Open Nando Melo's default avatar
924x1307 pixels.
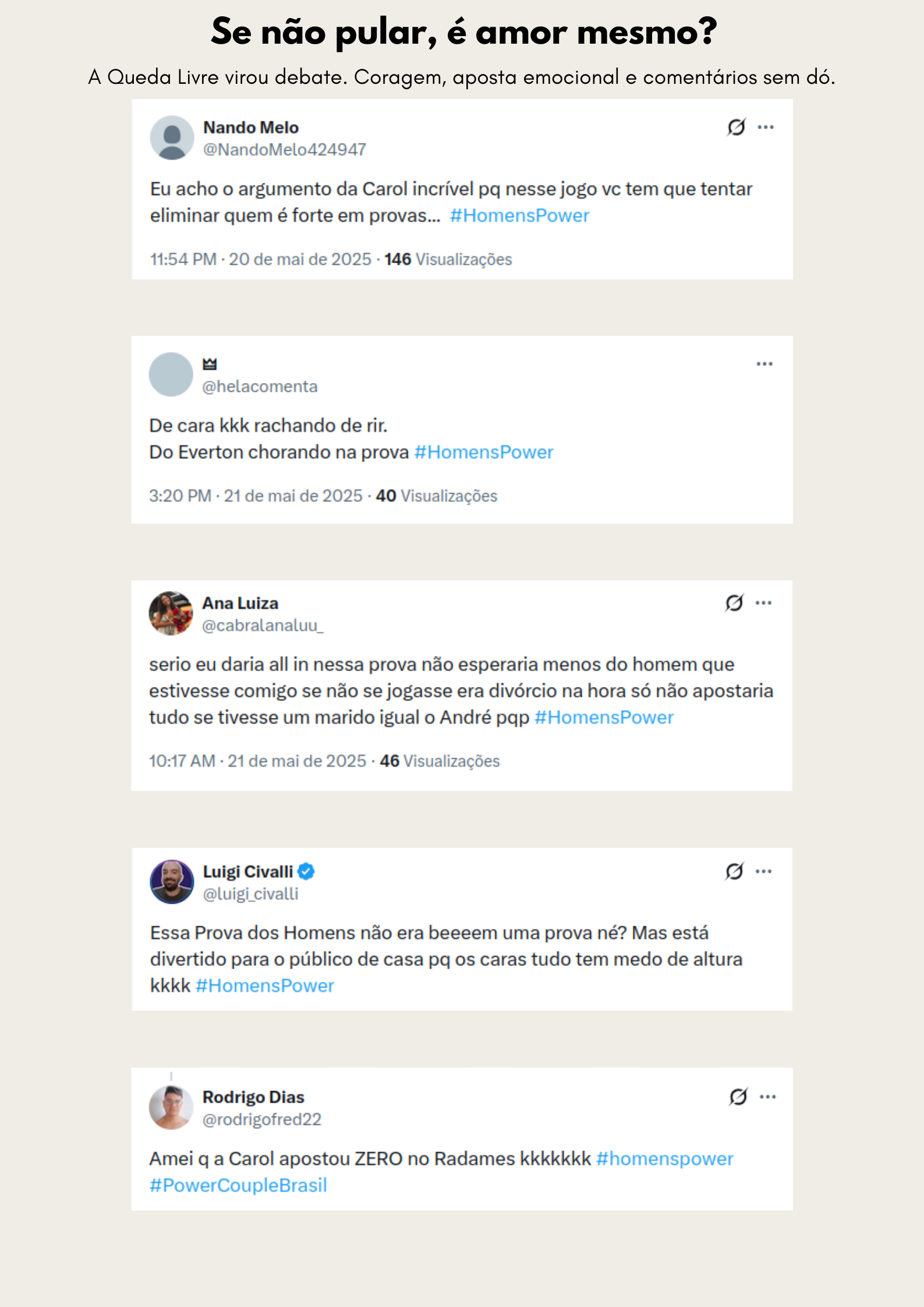(x=172, y=138)
